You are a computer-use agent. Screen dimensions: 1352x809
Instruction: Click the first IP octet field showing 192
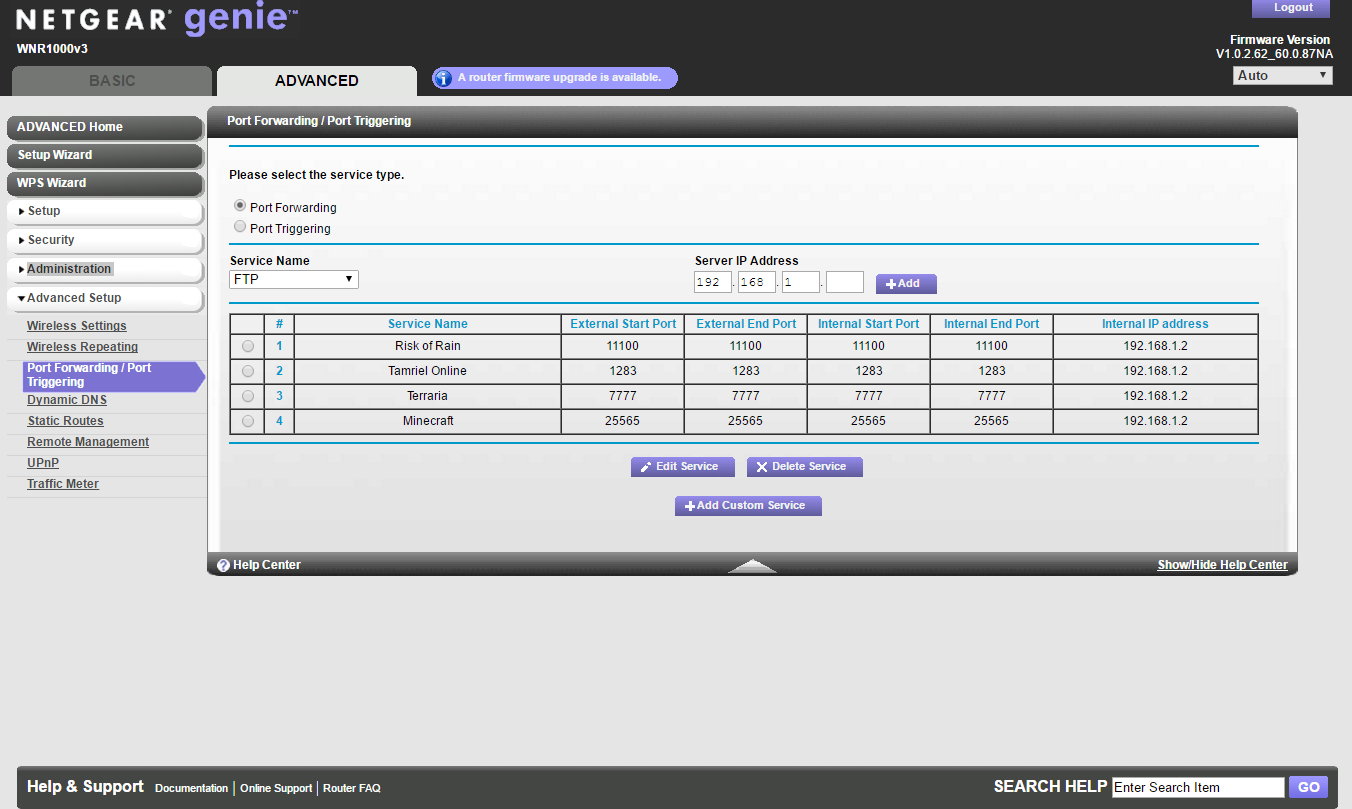coord(713,282)
